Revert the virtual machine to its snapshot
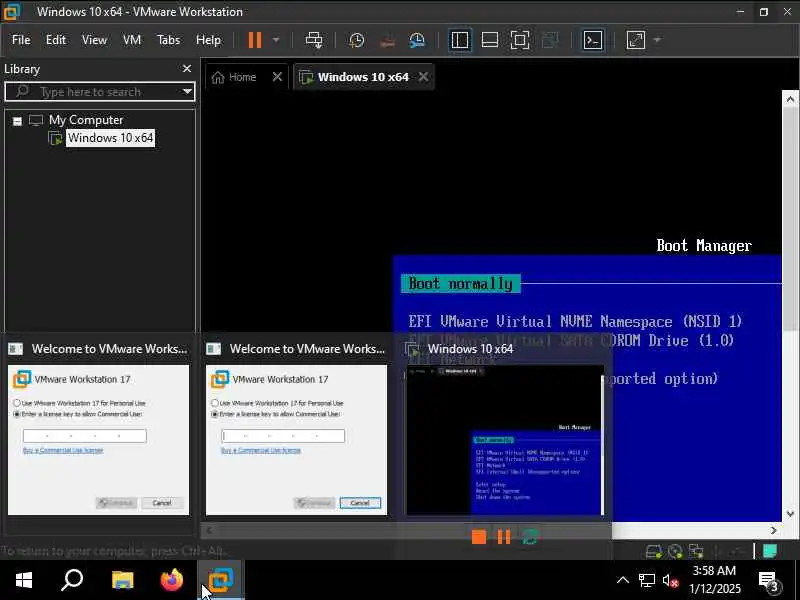This screenshot has width=800, height=600. click(388, 40)
